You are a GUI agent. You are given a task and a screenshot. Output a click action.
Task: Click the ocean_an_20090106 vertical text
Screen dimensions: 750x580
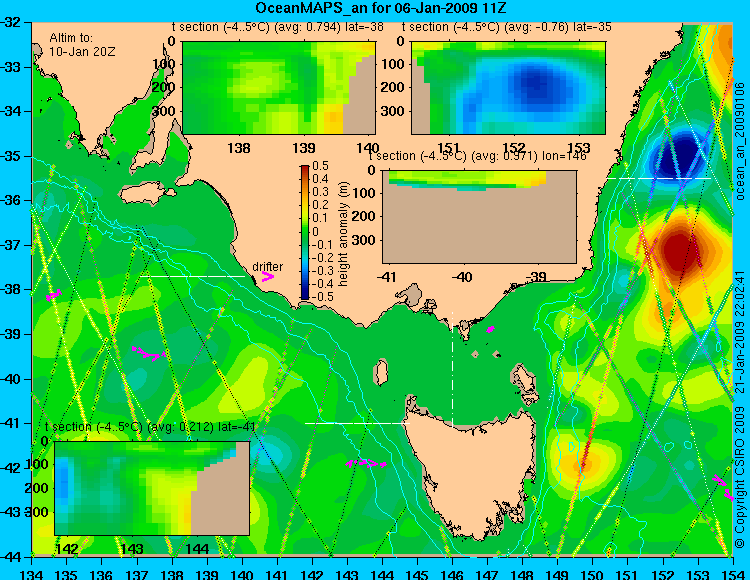coord(739,142)
